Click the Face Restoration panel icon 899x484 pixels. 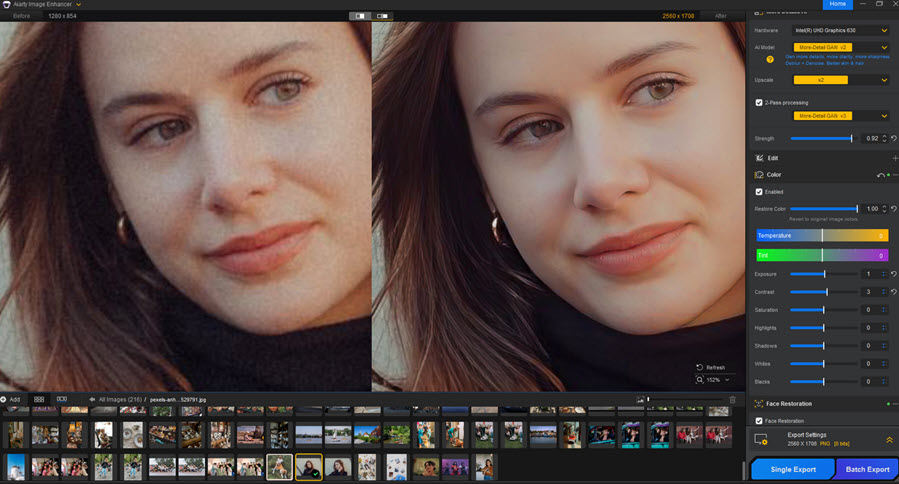pyautogui.click(x=759, y=404)
